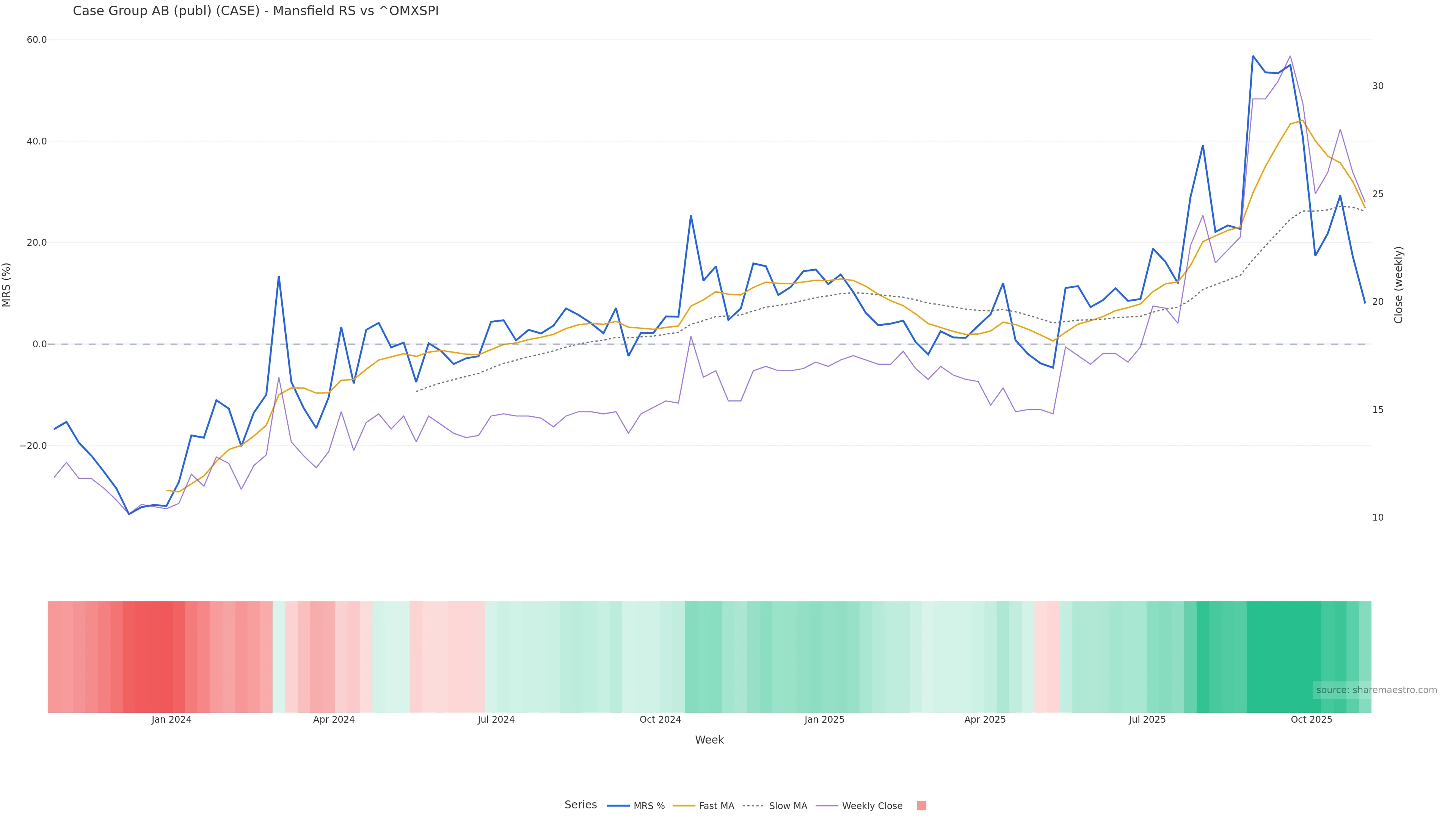The height and width of the screenshot is (819, 1456).
Task: Click the "MRS (%)" y-axis title
Action: 7,285
